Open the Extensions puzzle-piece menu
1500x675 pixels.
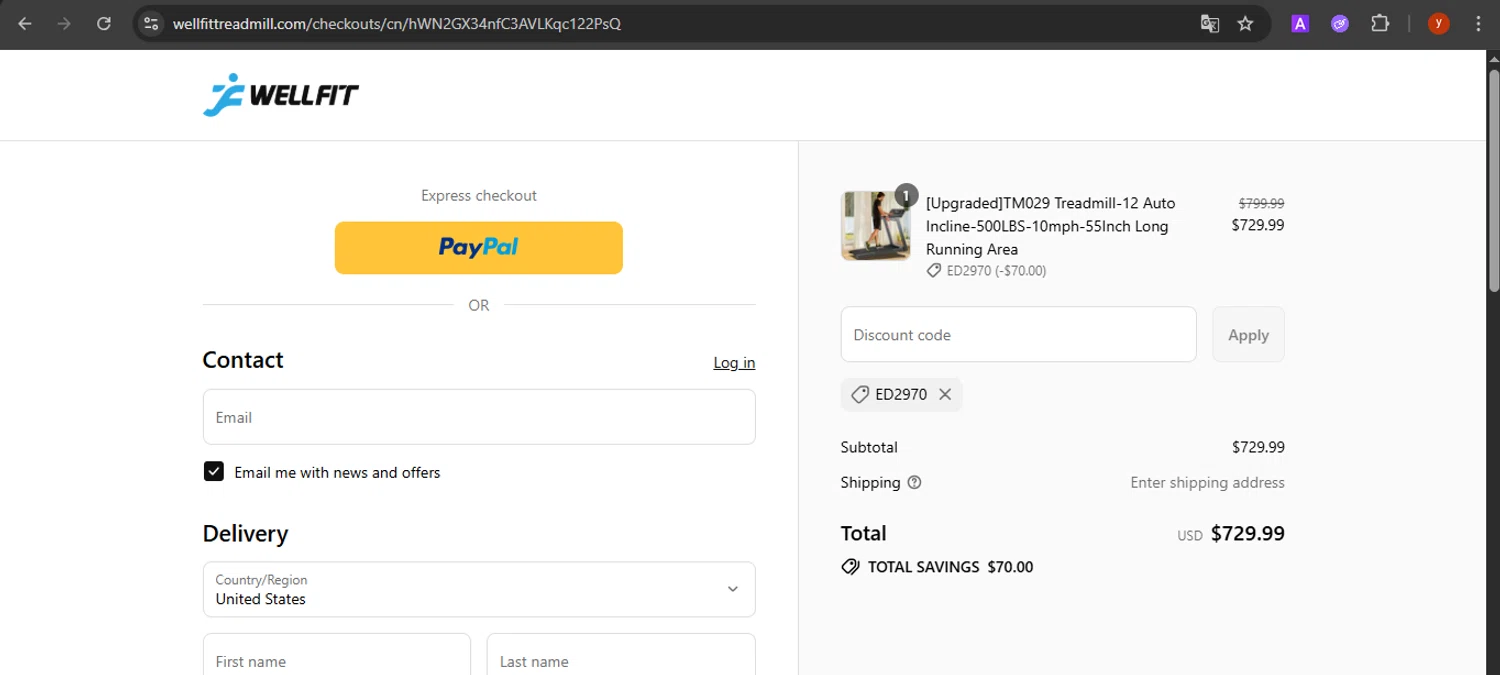coord(1380,23)
